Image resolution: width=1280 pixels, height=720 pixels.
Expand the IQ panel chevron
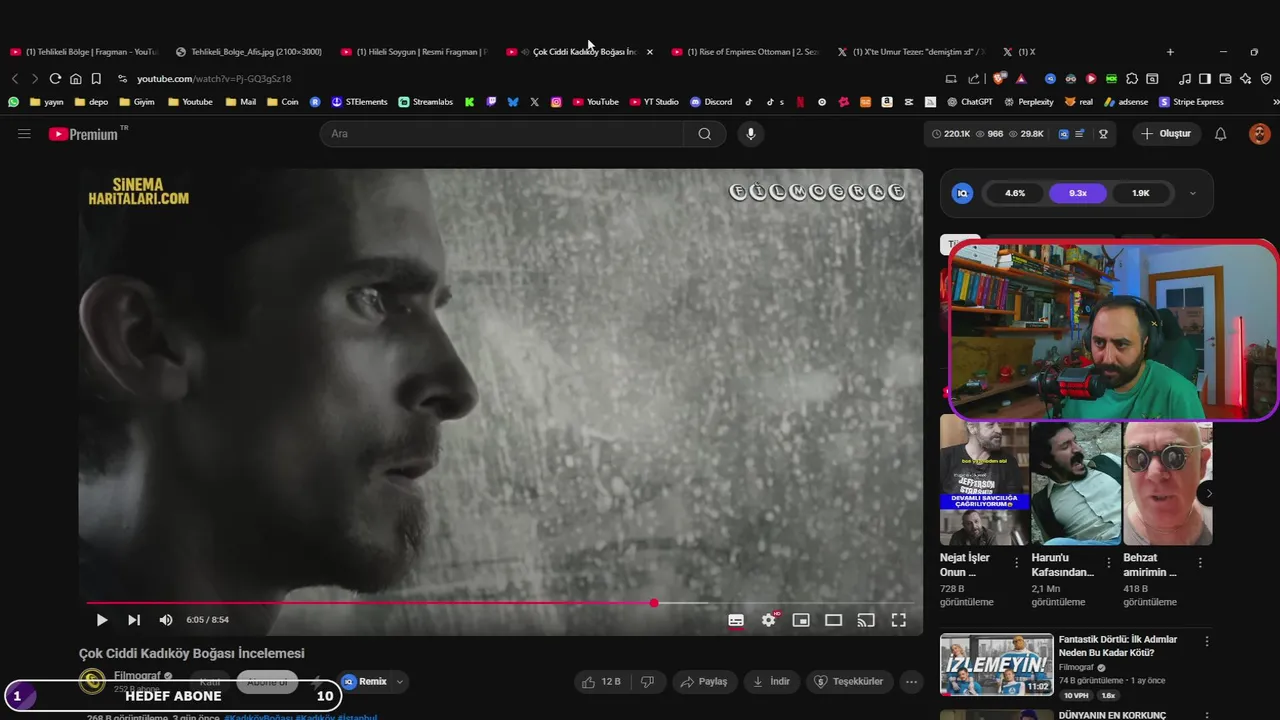[x=1192, y=193]
